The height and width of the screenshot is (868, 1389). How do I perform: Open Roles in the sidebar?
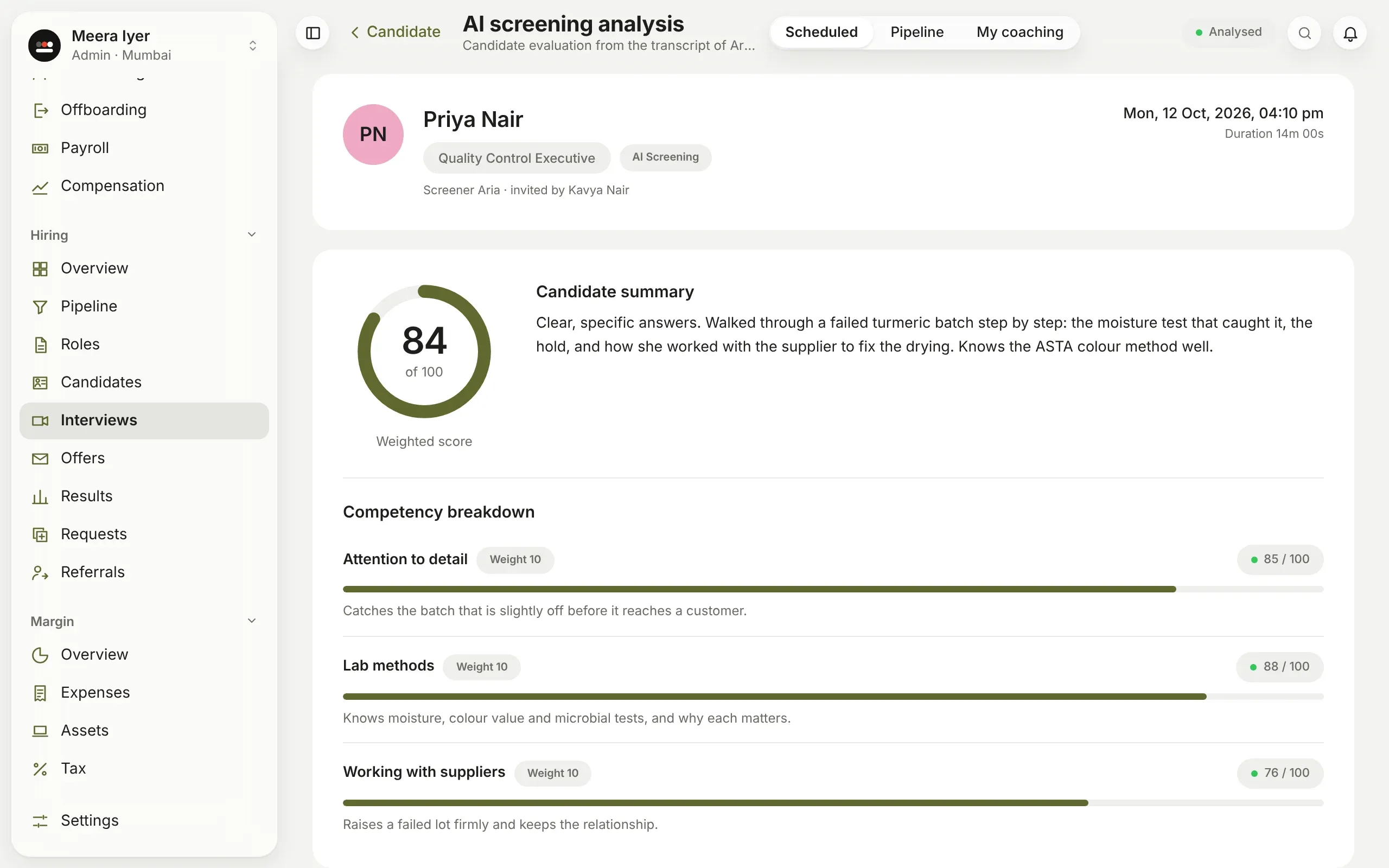144,344
